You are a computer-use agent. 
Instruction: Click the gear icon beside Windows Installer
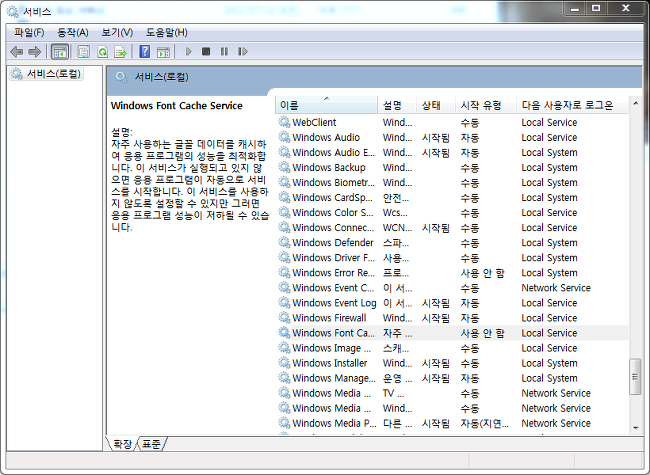pos(284,363)
